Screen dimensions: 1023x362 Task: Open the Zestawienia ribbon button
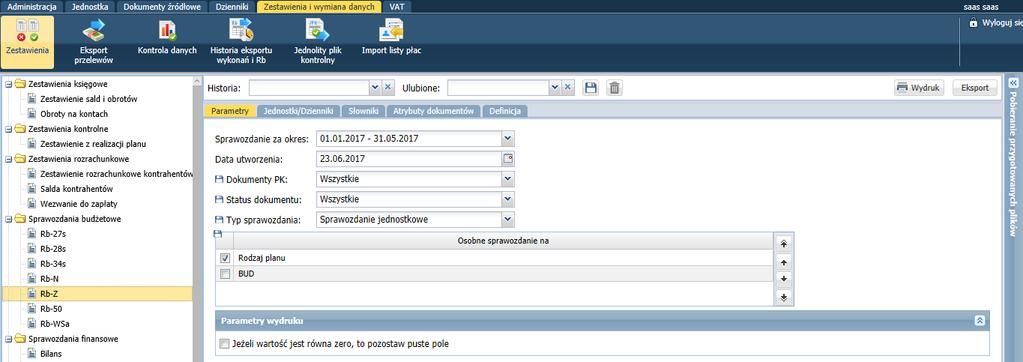(x=27, y=42)
